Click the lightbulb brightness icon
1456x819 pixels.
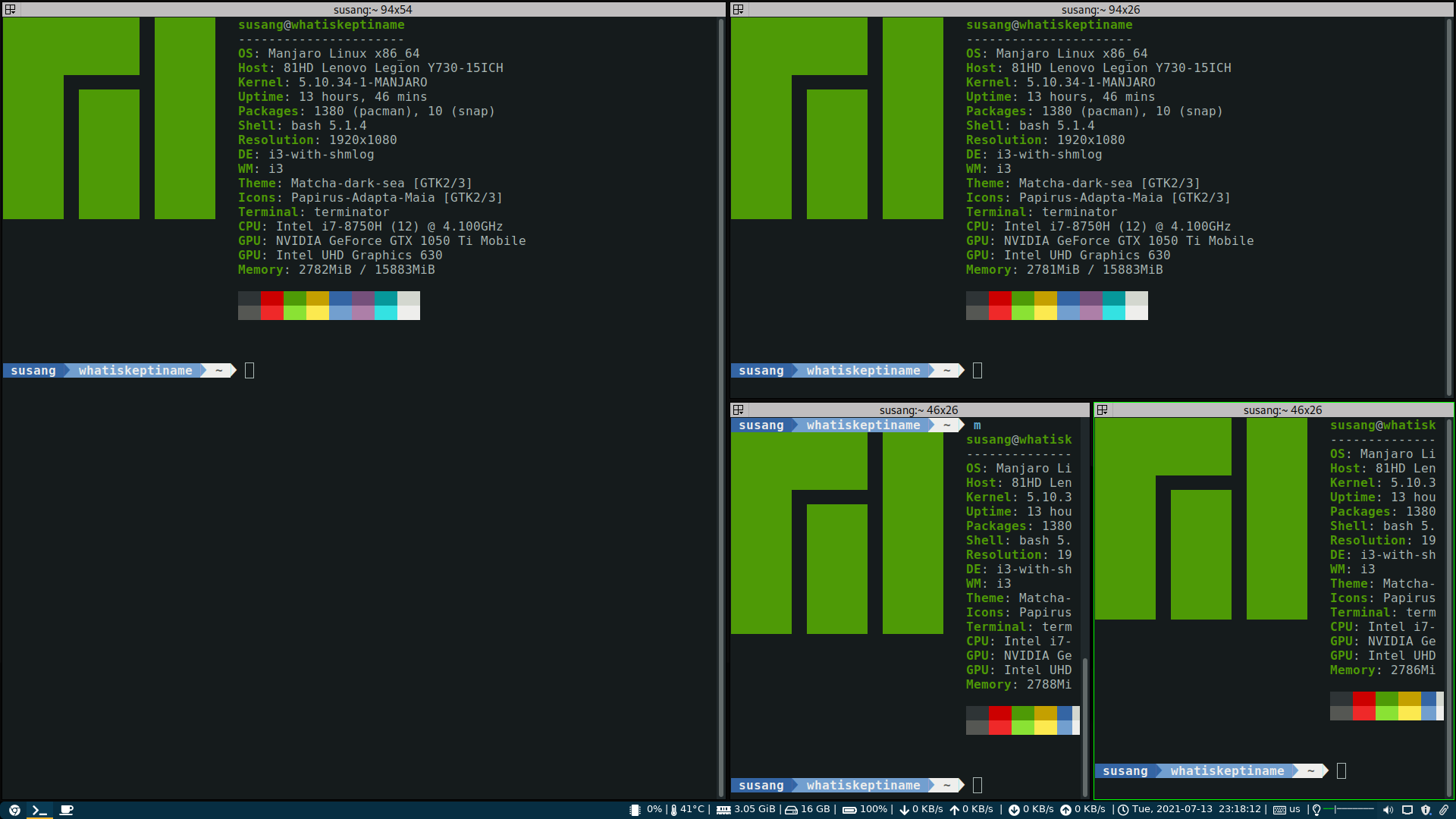click(x=1316, y=810)
